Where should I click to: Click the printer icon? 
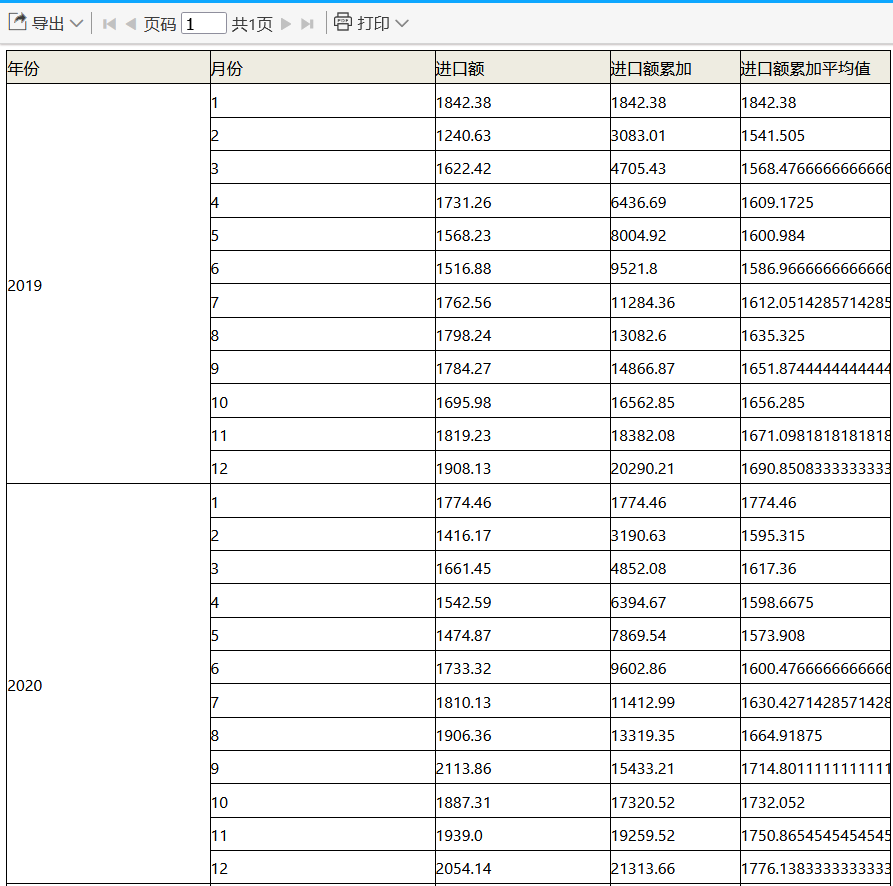343,22
